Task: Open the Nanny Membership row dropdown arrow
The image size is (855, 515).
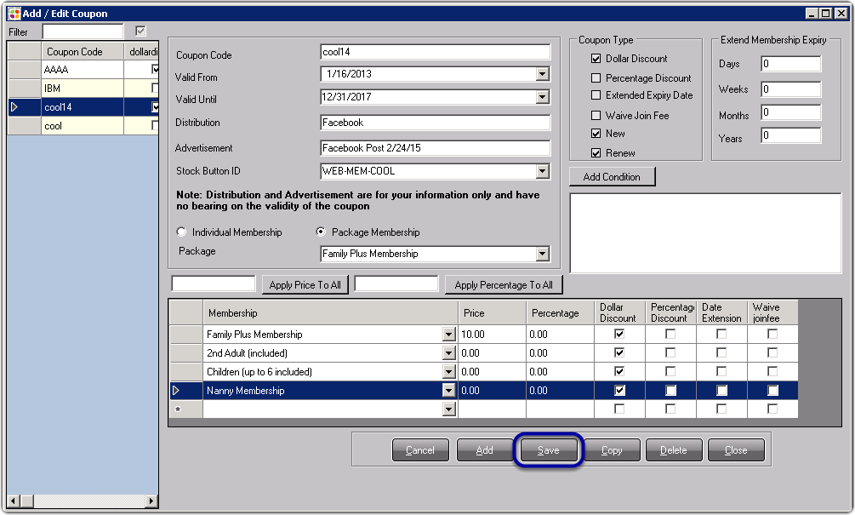Action: point(449,391)
